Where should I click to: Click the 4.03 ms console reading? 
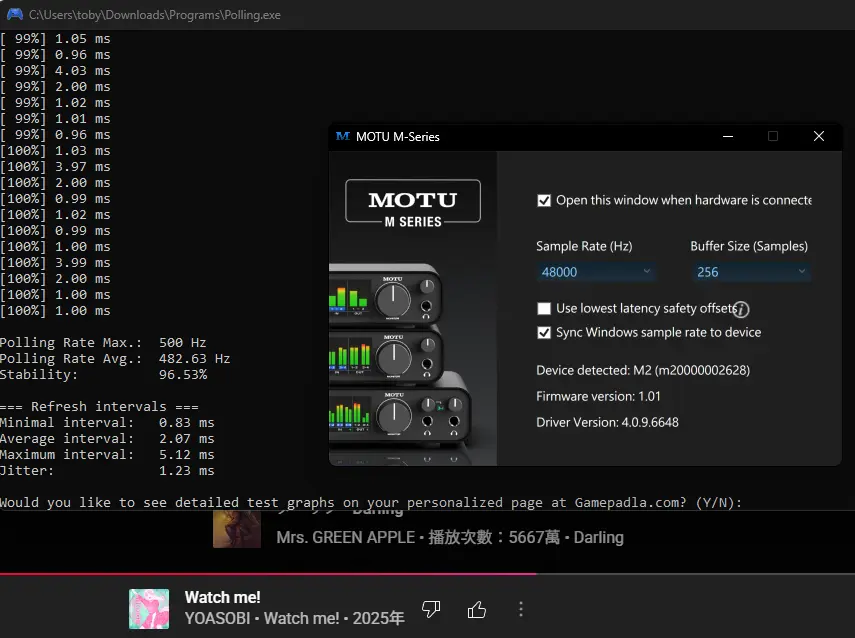82,71
